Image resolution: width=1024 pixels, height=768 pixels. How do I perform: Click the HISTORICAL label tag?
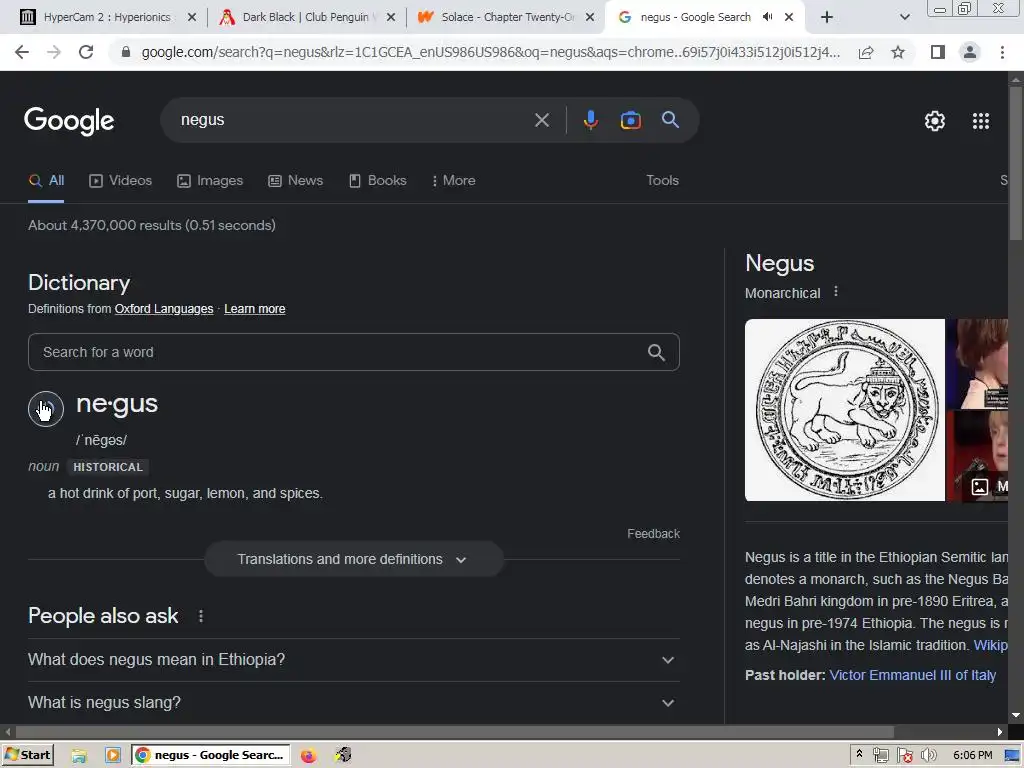(108, 468)
